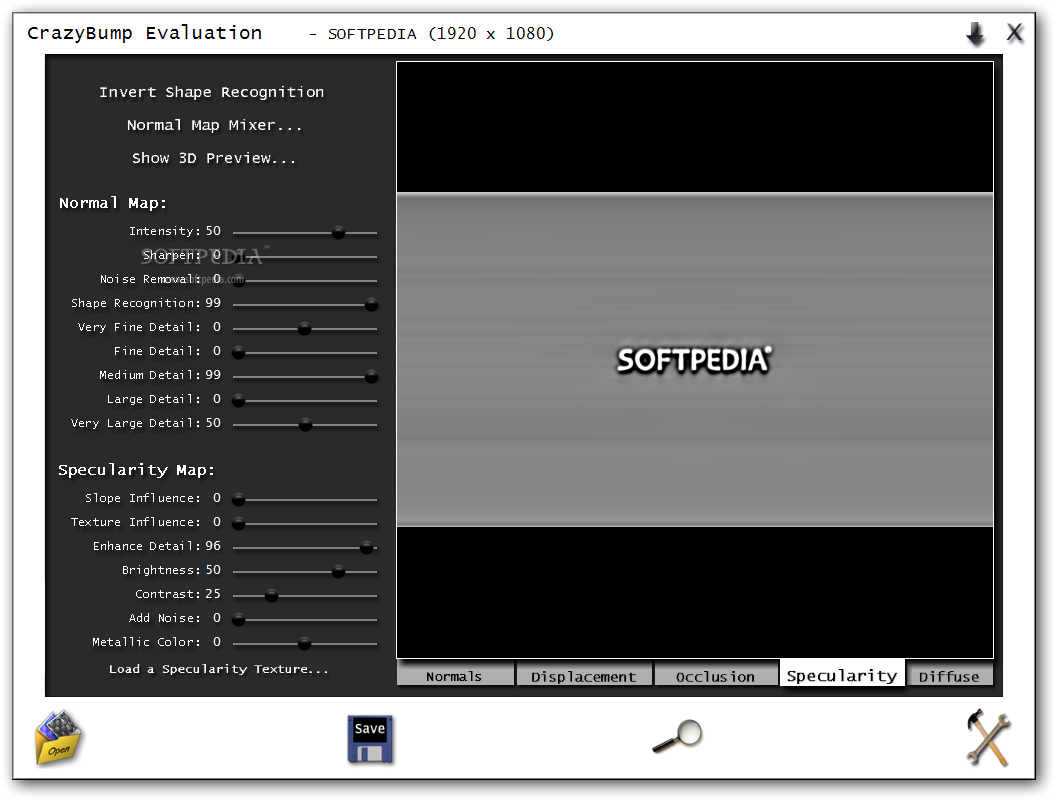The height and width of the screenshot is (800, 1056).
Task: Click the 'SOFTPEDIA (1920 x 1080)' title text
Action: click(x=440, y=34)
